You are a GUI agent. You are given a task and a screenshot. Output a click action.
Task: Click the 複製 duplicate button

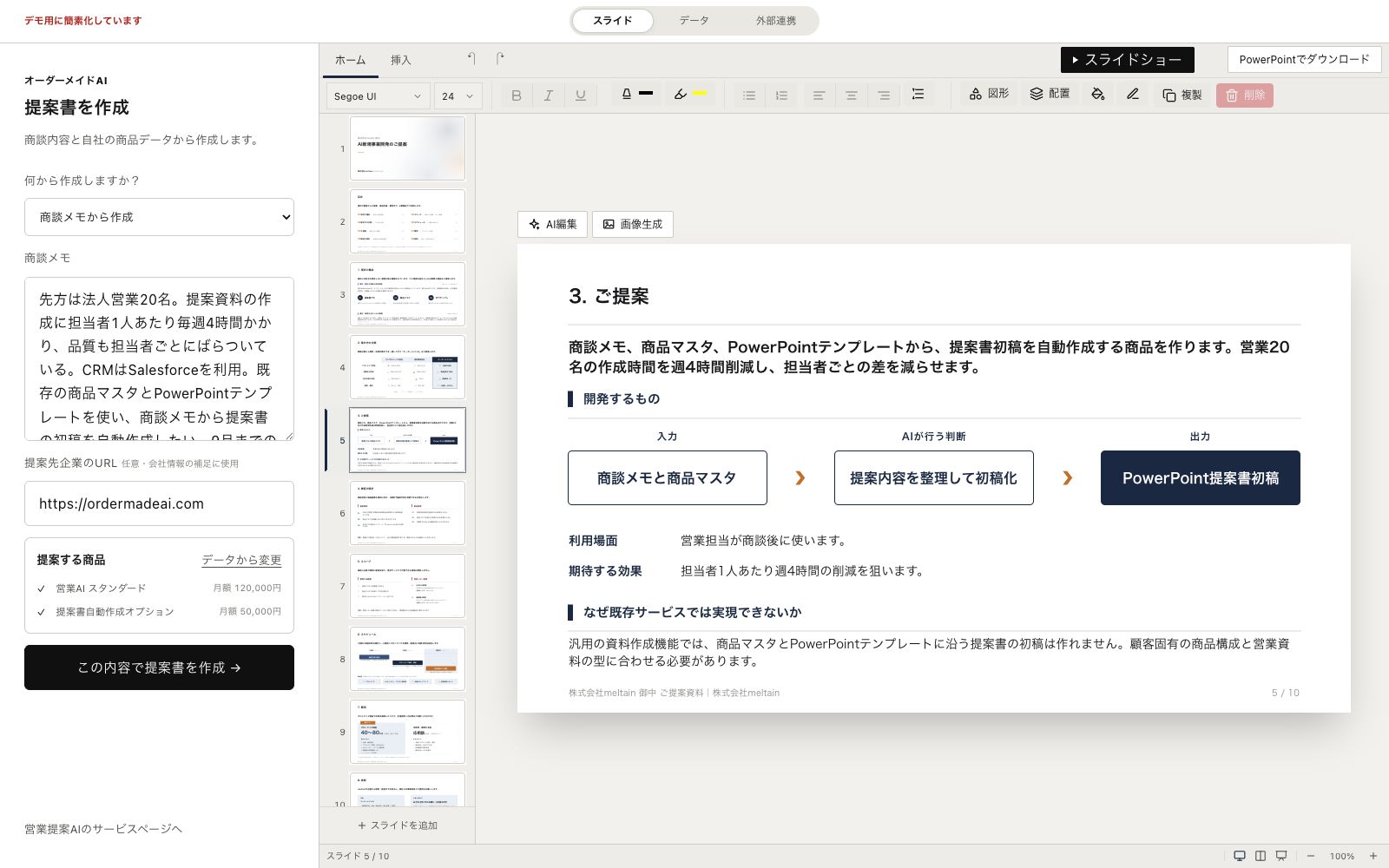point(1182,95)
